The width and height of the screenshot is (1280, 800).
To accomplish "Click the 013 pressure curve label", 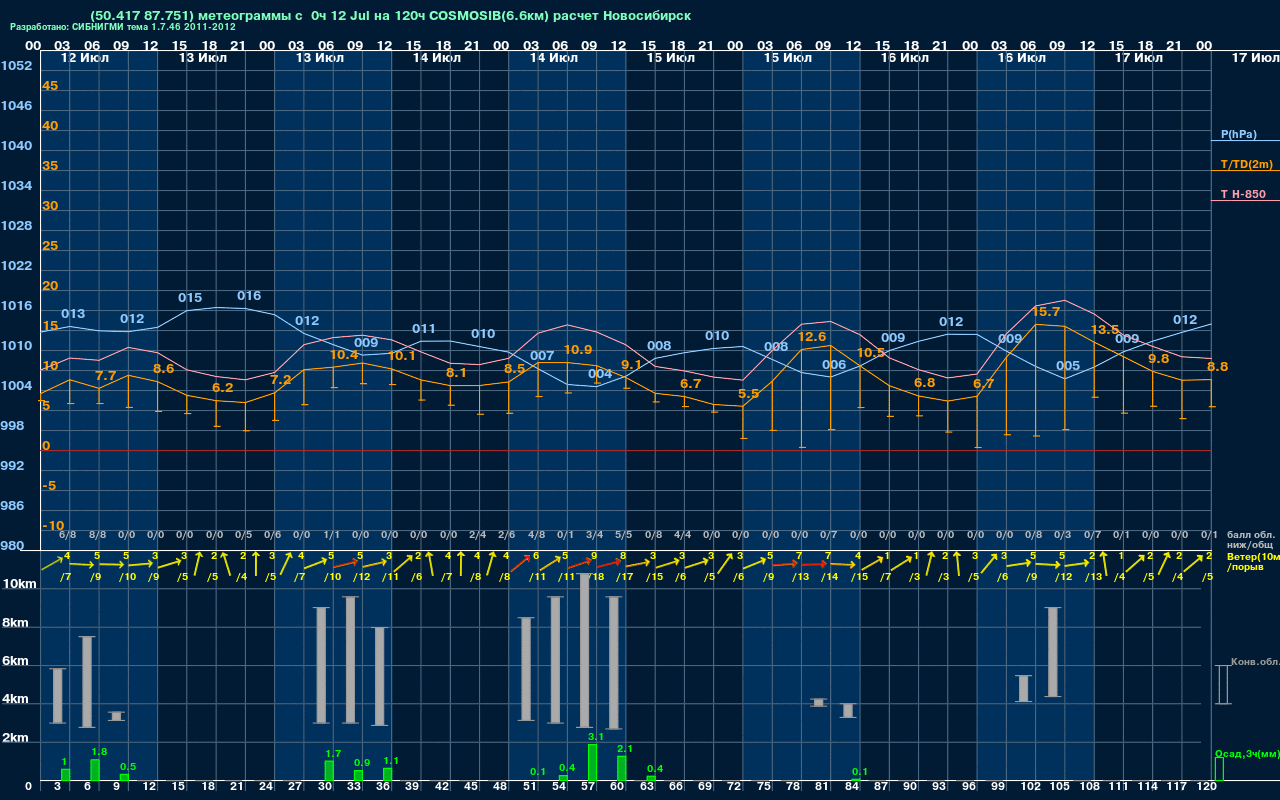I will click(73, 314).
